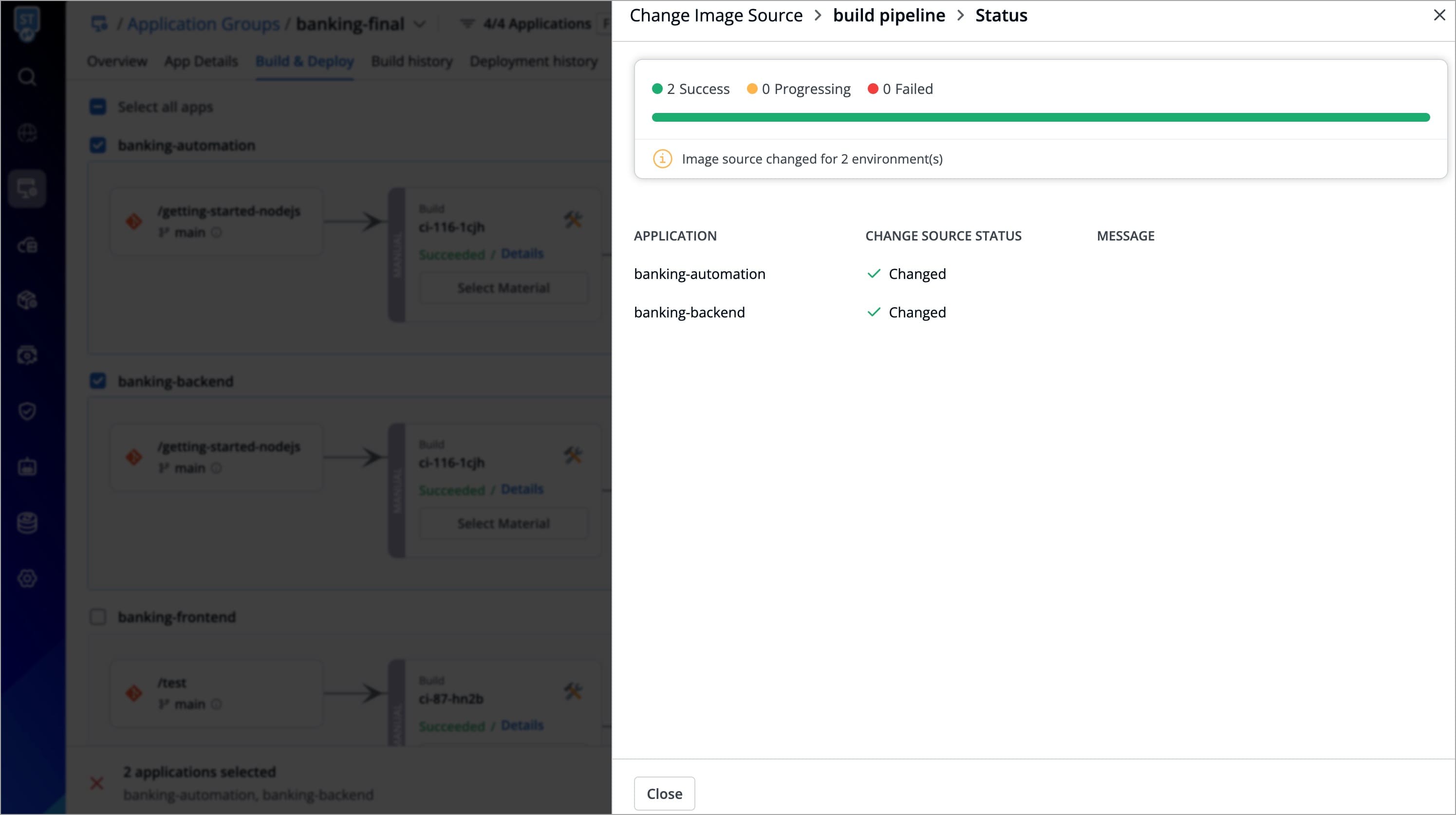Check the banking-frontend checkbox
1456x815 pixels.
click(98, 617)
